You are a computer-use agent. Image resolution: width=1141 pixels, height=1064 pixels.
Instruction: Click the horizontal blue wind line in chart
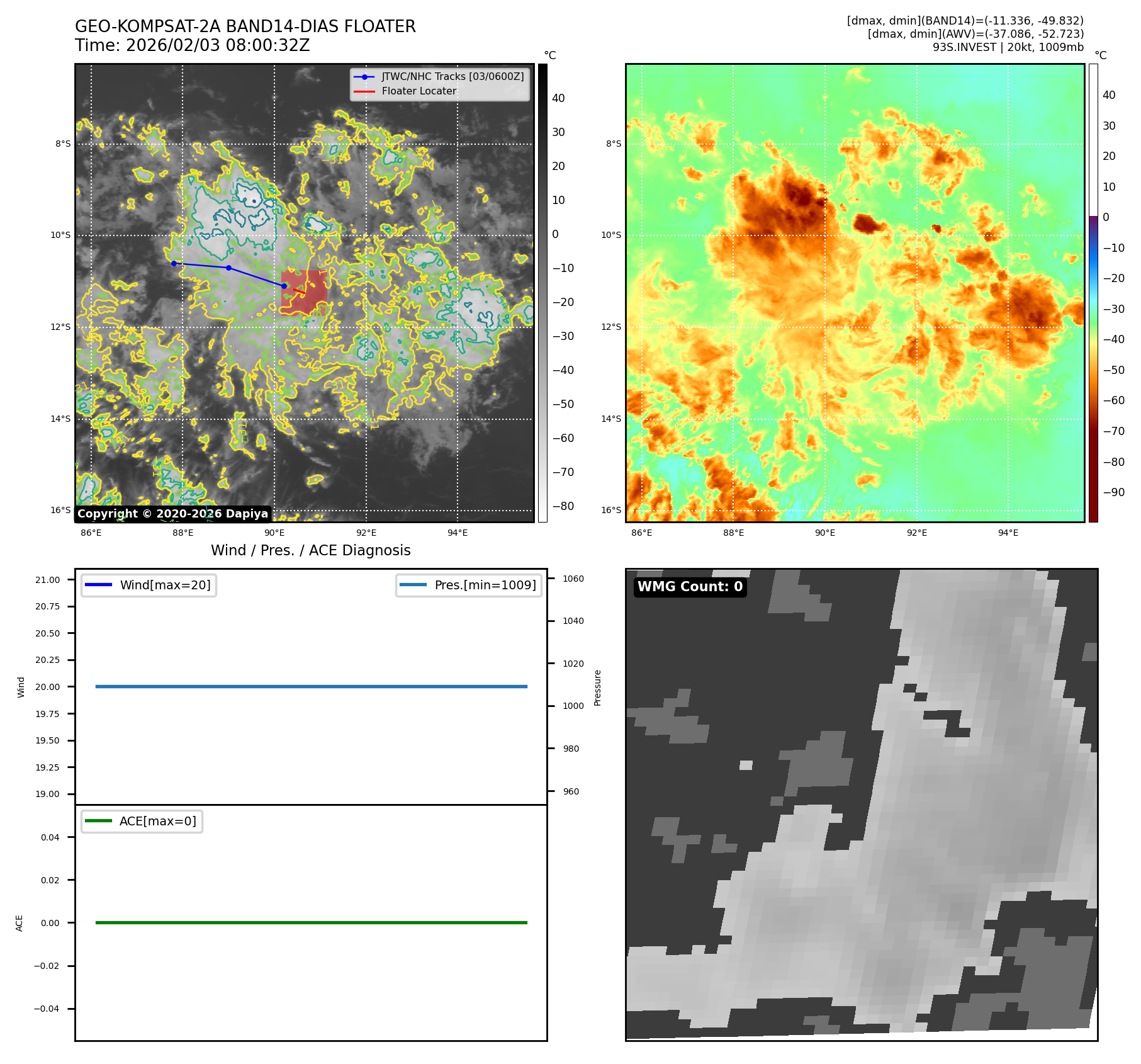[x=311, y=686]
